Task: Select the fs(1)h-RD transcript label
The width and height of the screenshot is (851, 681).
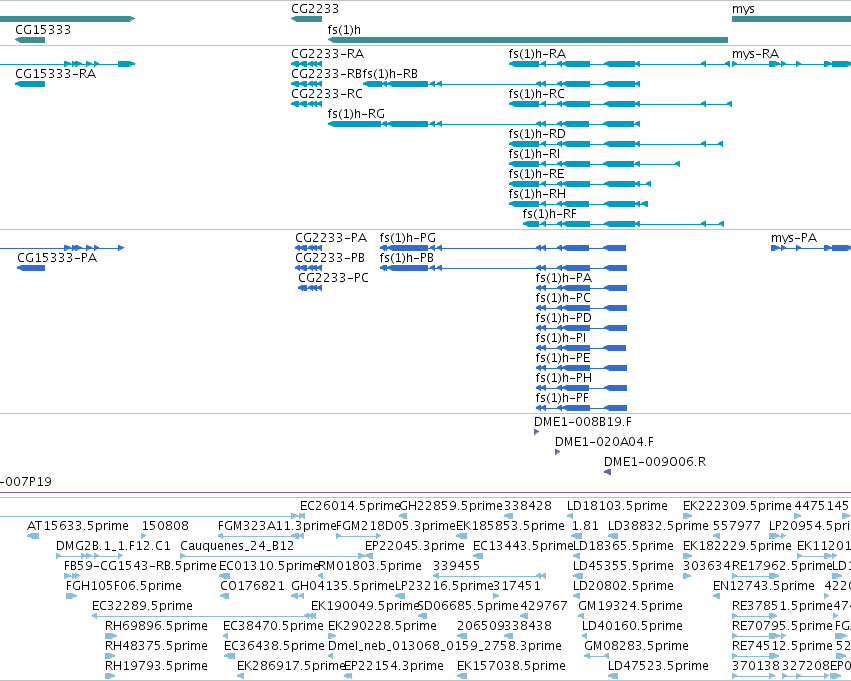Action: pyautogui.click(x=537, y=134)
